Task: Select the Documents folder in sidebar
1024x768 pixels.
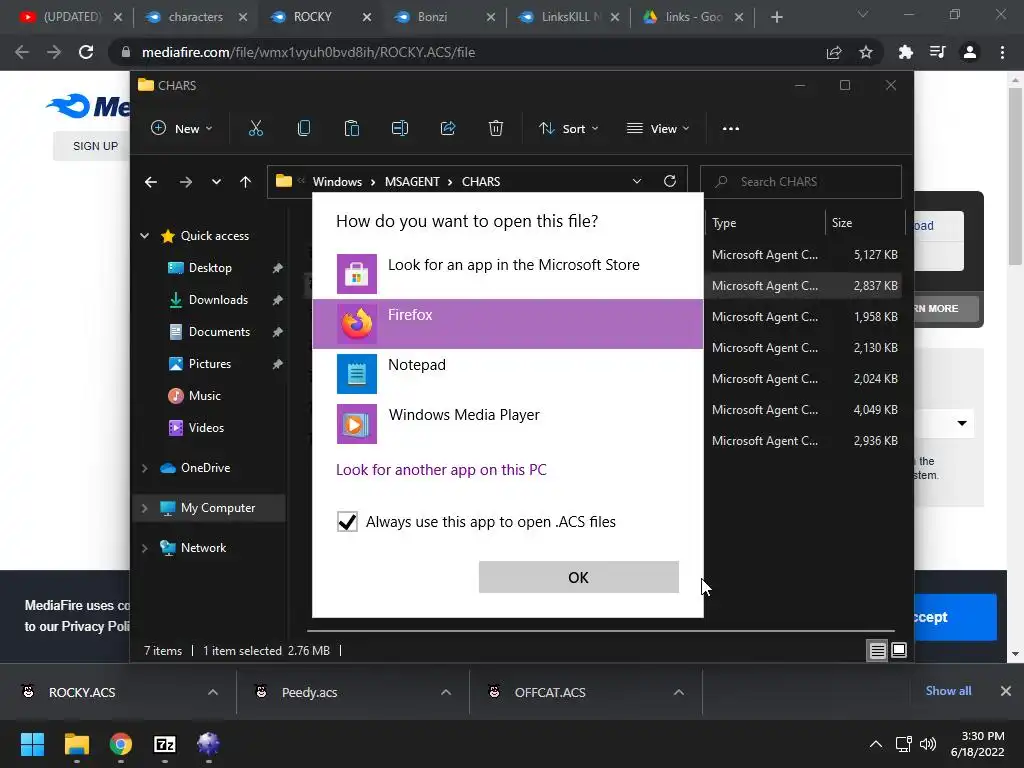Action: [219, 332]
